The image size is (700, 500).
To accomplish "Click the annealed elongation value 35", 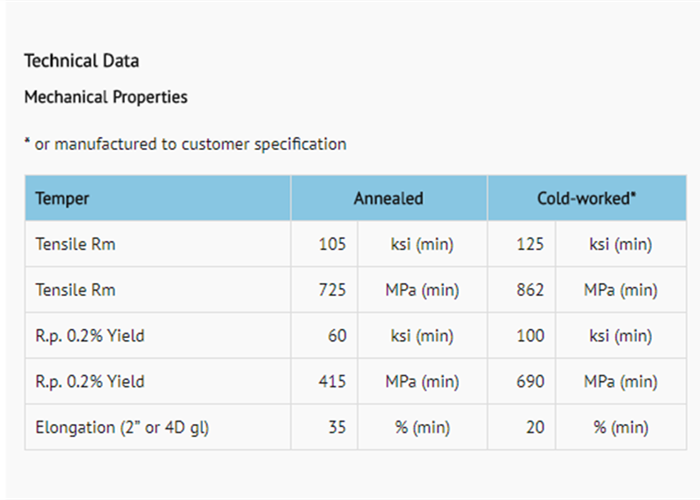I will click(337, 428).
